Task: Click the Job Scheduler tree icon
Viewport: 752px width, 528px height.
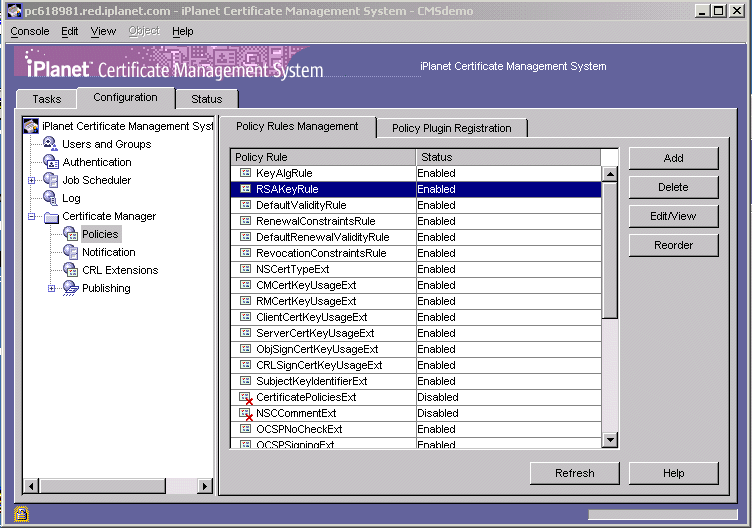Action: (x=50, y=180)
